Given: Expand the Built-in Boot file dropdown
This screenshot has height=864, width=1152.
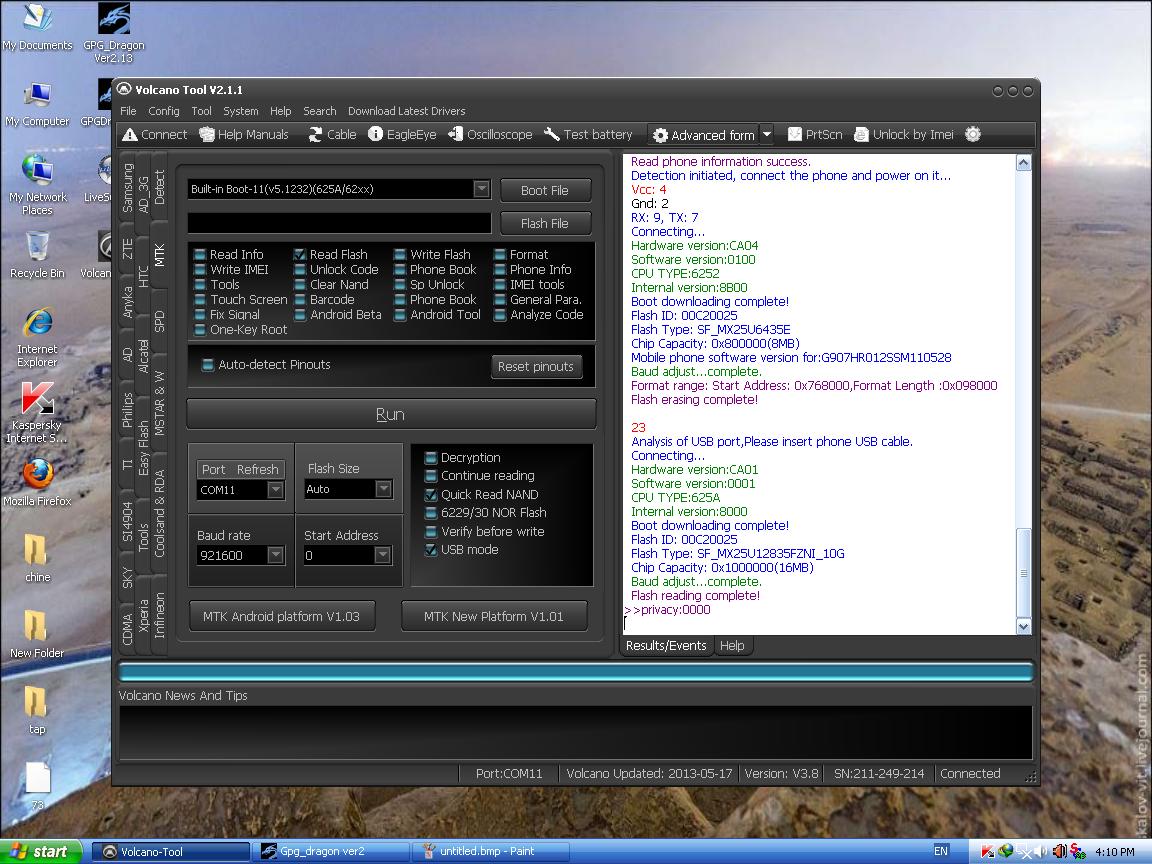Looking at the screenshot, I should [x=481, y=189].
